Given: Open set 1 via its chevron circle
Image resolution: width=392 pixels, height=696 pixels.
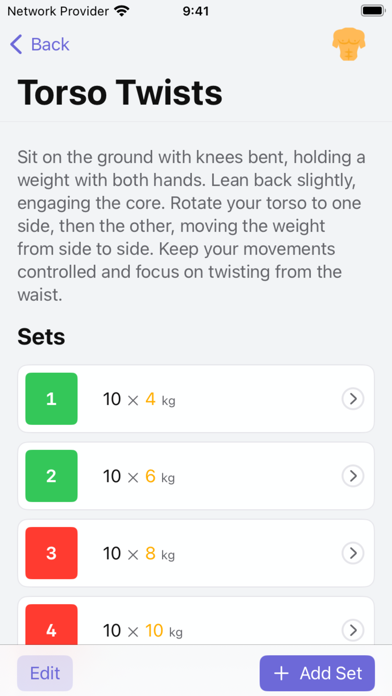Looking at the screenshot, I should coord(353,399).
